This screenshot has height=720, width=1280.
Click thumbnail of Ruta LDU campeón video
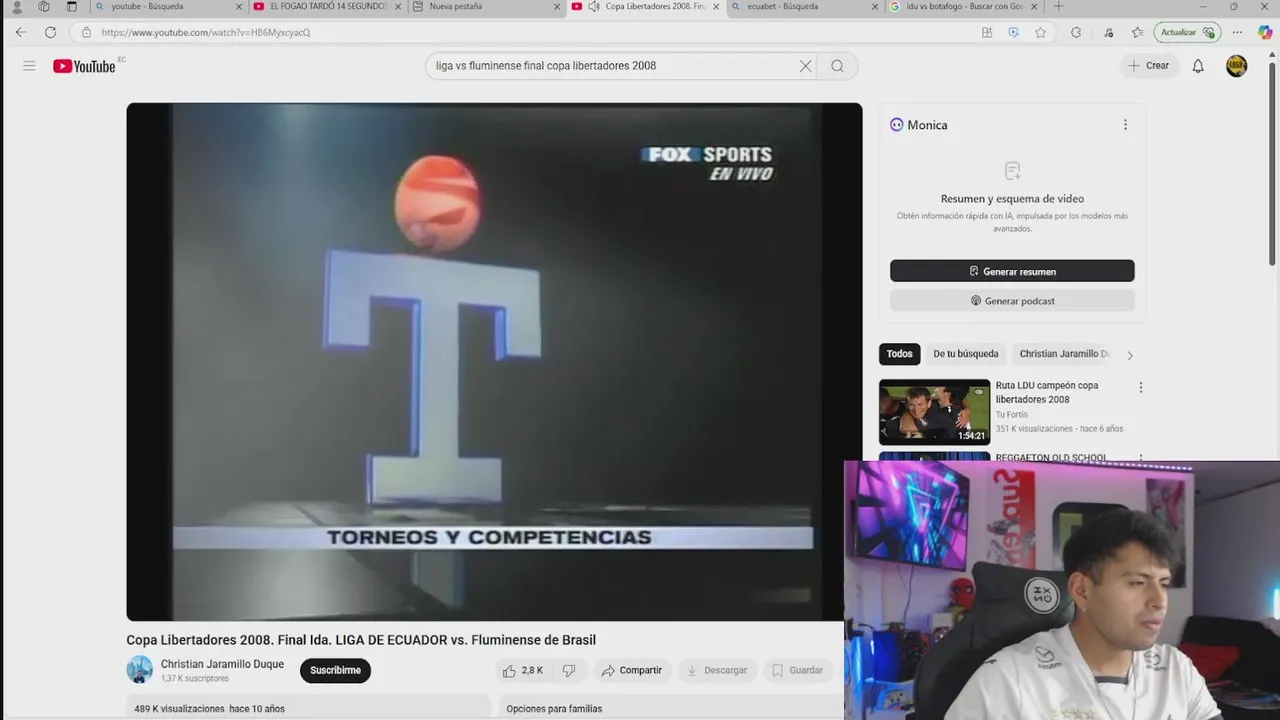[x=934, y=411]
